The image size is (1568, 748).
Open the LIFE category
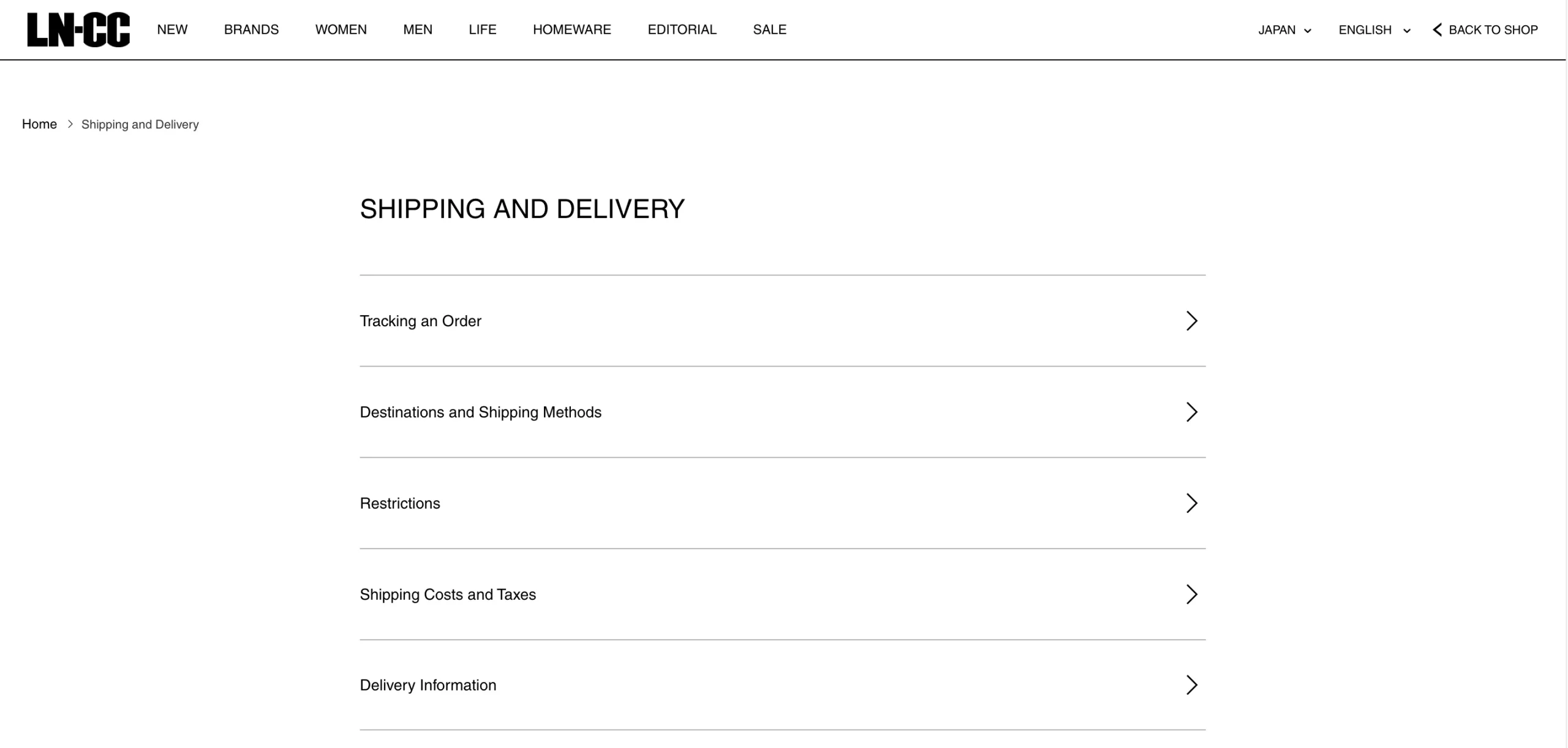[x=483, y=29]
